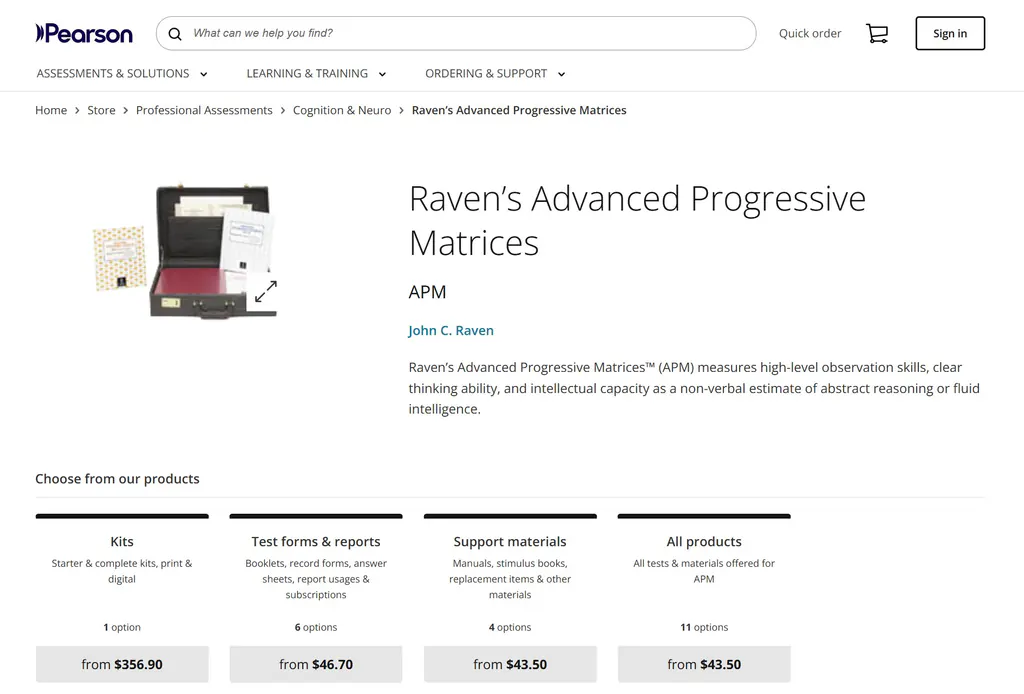Expand the product image with the enlarge arrows
The image size is (1024, 694).
pyautogui.click(x=265, y=291)
